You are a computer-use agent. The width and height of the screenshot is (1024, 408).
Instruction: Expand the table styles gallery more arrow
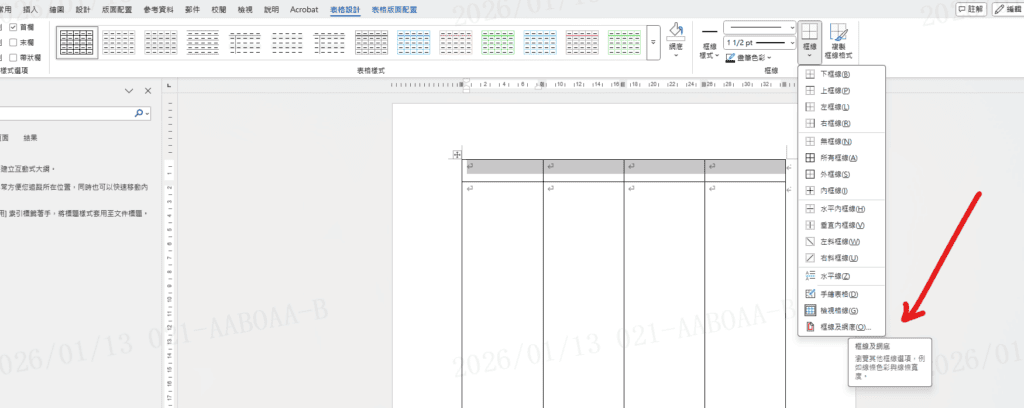tap(653, 42)
